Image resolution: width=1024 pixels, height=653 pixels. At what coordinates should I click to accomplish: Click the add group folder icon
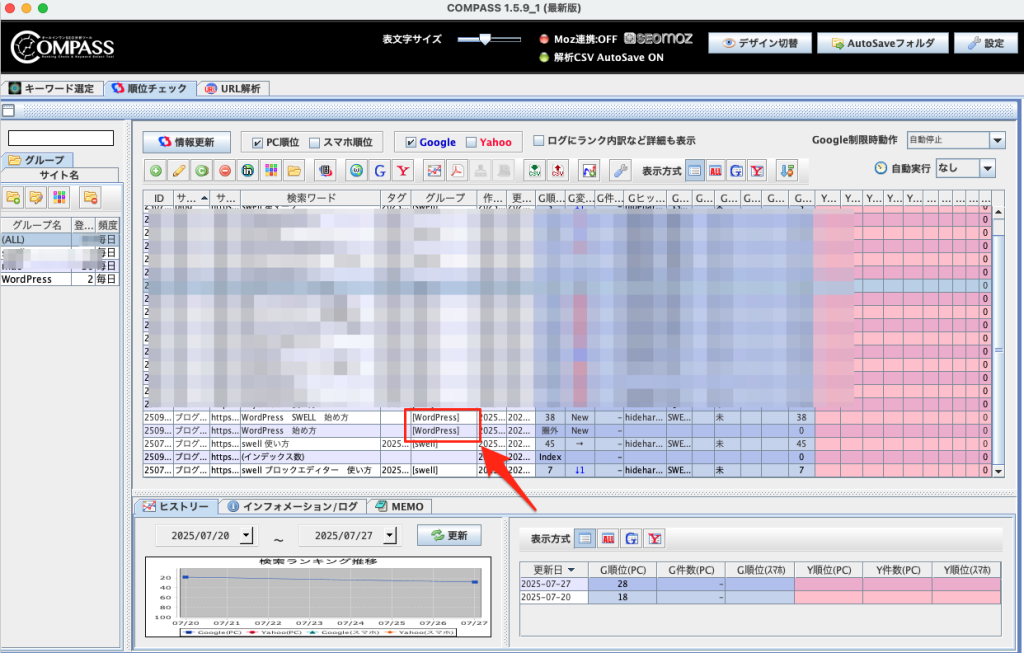click(x=14, y=196)
